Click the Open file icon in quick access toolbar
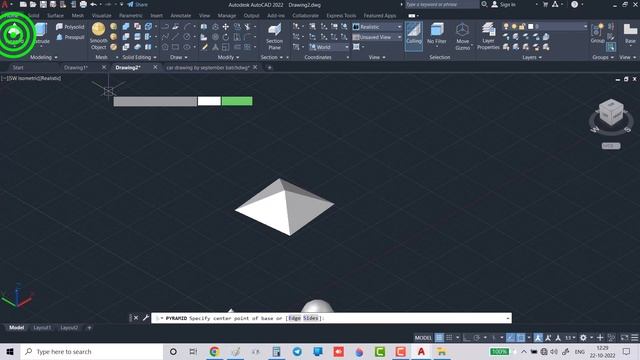This screenshot has height=360, width=640. coord(33,4)
